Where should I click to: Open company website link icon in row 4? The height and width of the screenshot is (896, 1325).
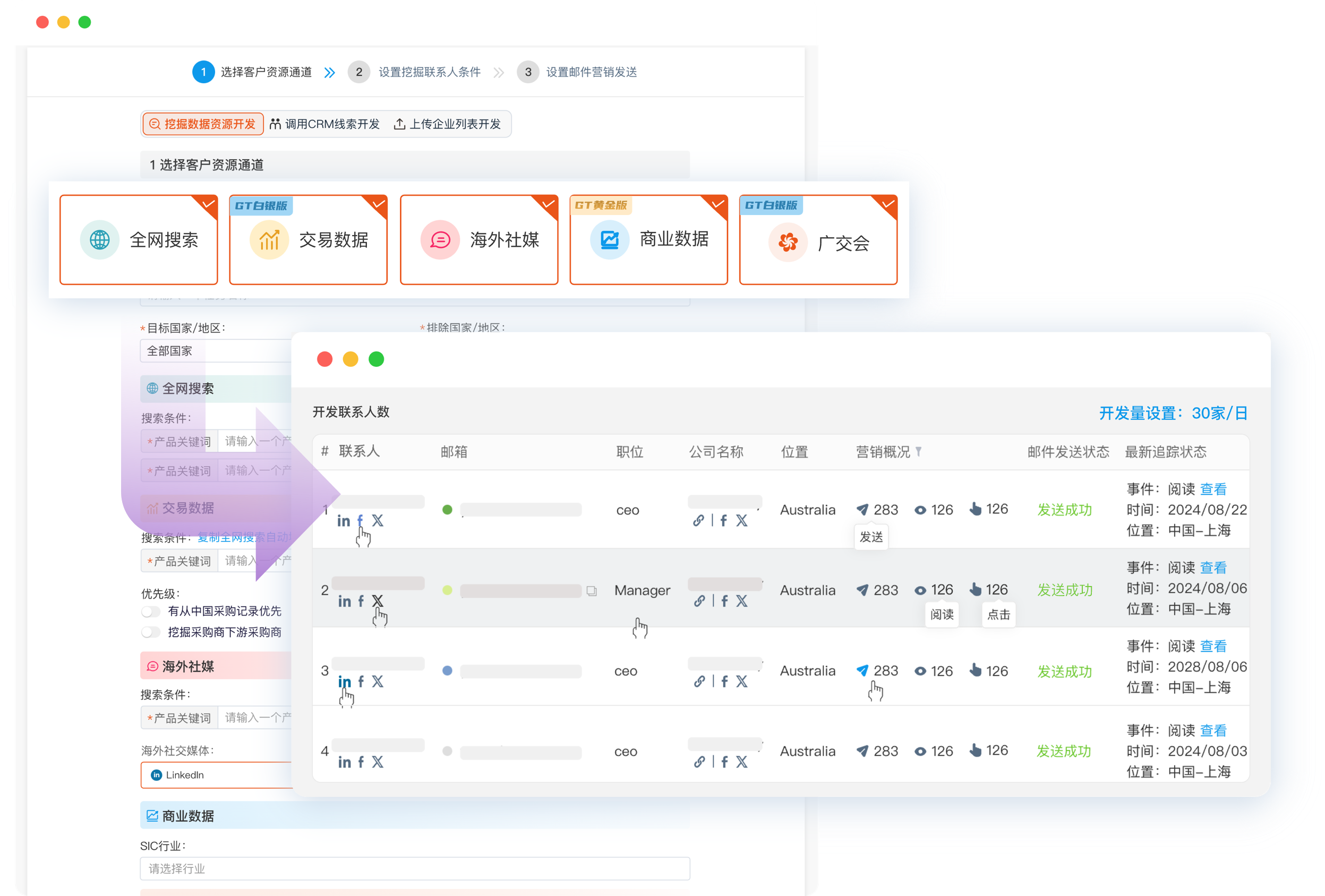[x=698, y=762]
